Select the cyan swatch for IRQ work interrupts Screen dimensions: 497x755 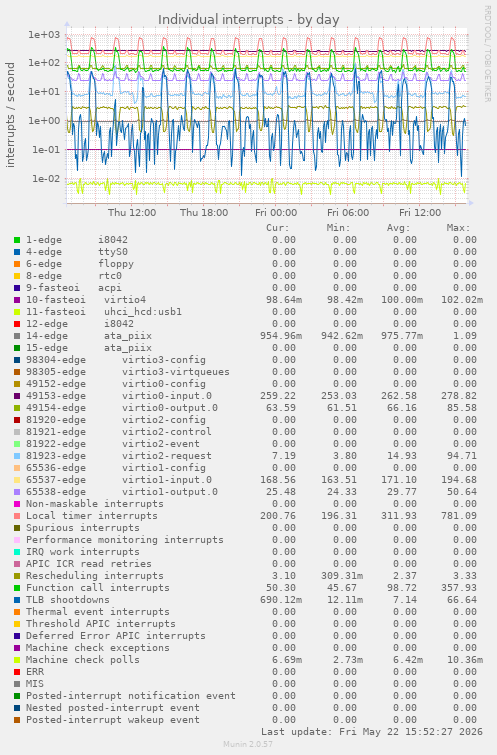[x=17, y=552]
